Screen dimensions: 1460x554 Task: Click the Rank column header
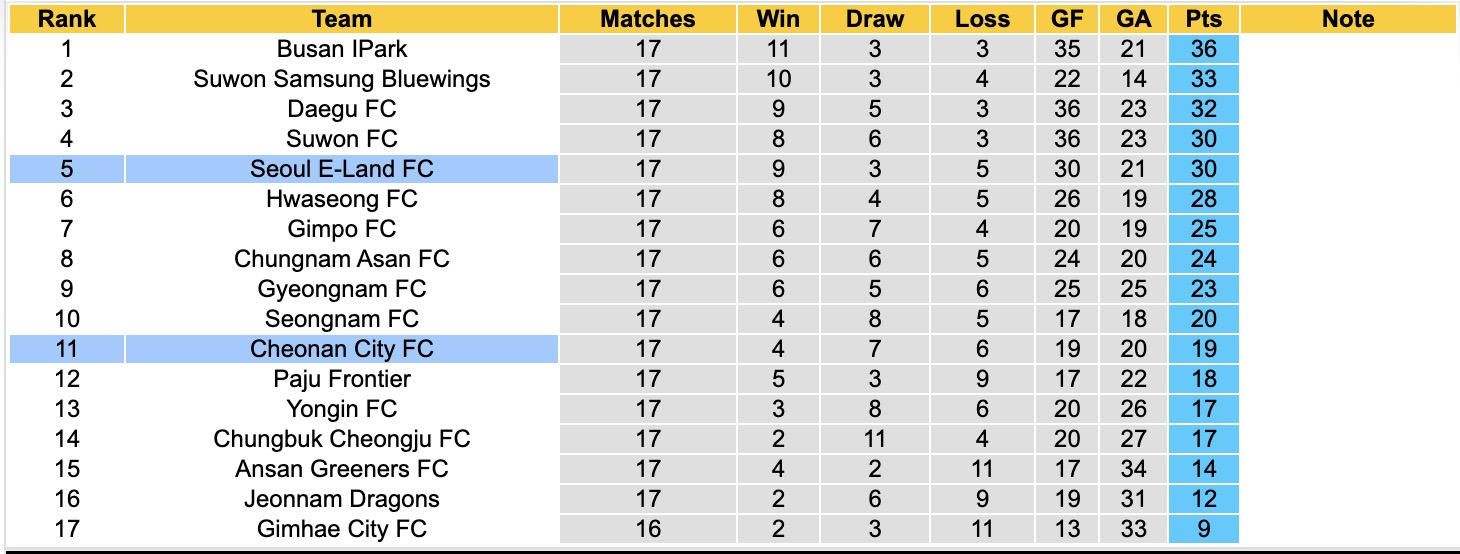click(67, 19)
